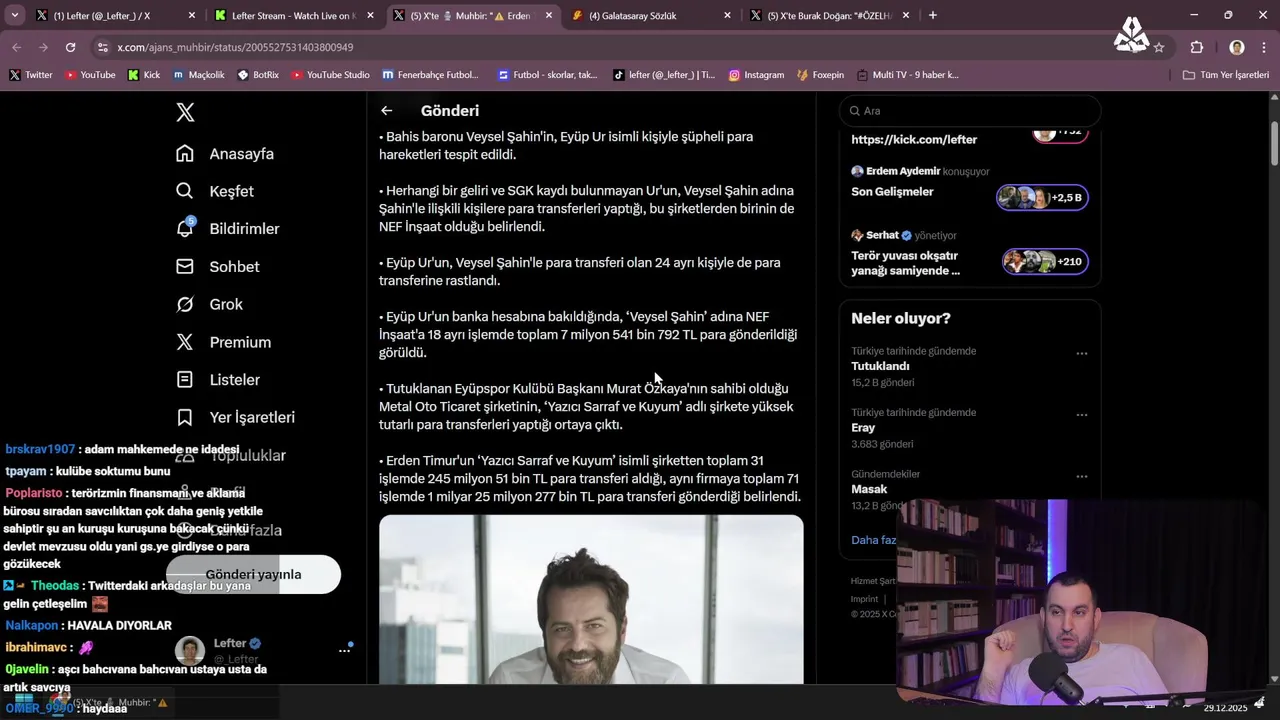This screenshot has width=1280, height=720.
Task: Open Lefter profile avatar in sidebar
Action: coord(190,651)
